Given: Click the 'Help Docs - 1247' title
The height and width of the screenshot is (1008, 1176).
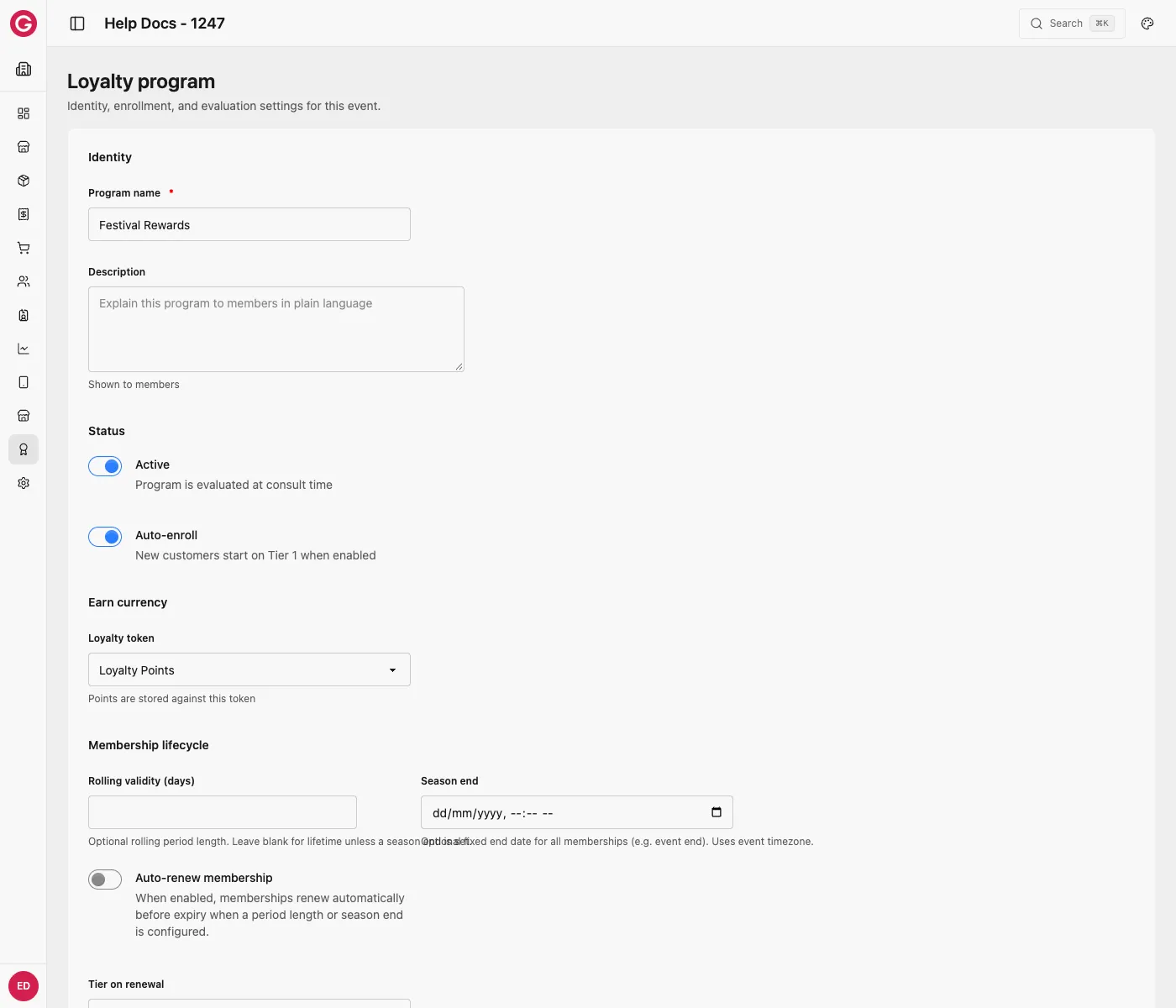Looking at the screenshot, I should point(165,24).
